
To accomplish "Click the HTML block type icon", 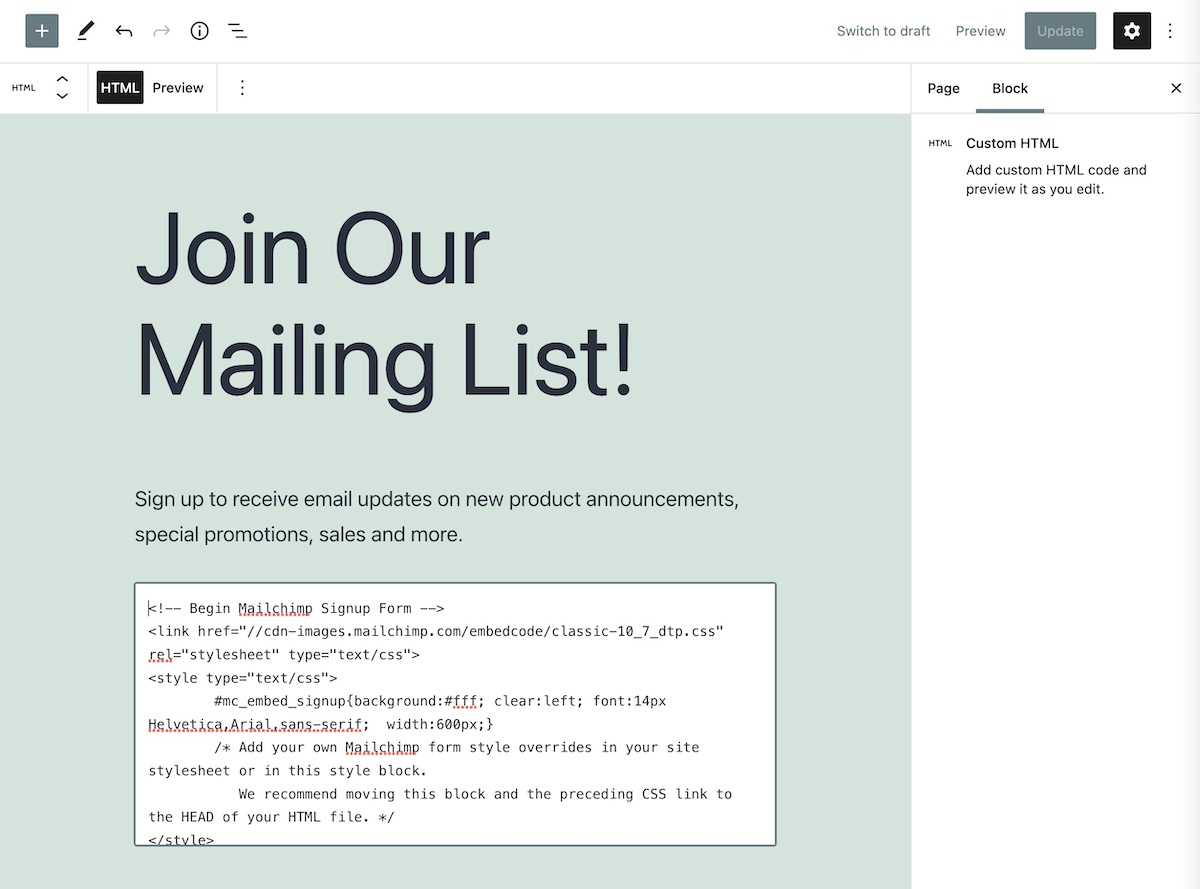I will (24, 88).
